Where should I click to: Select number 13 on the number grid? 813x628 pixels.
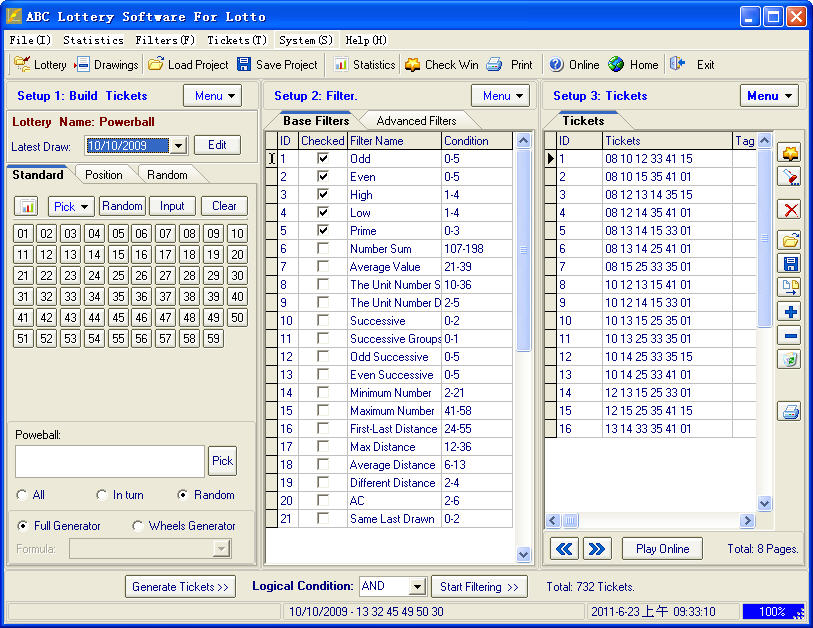coord(70,255)
